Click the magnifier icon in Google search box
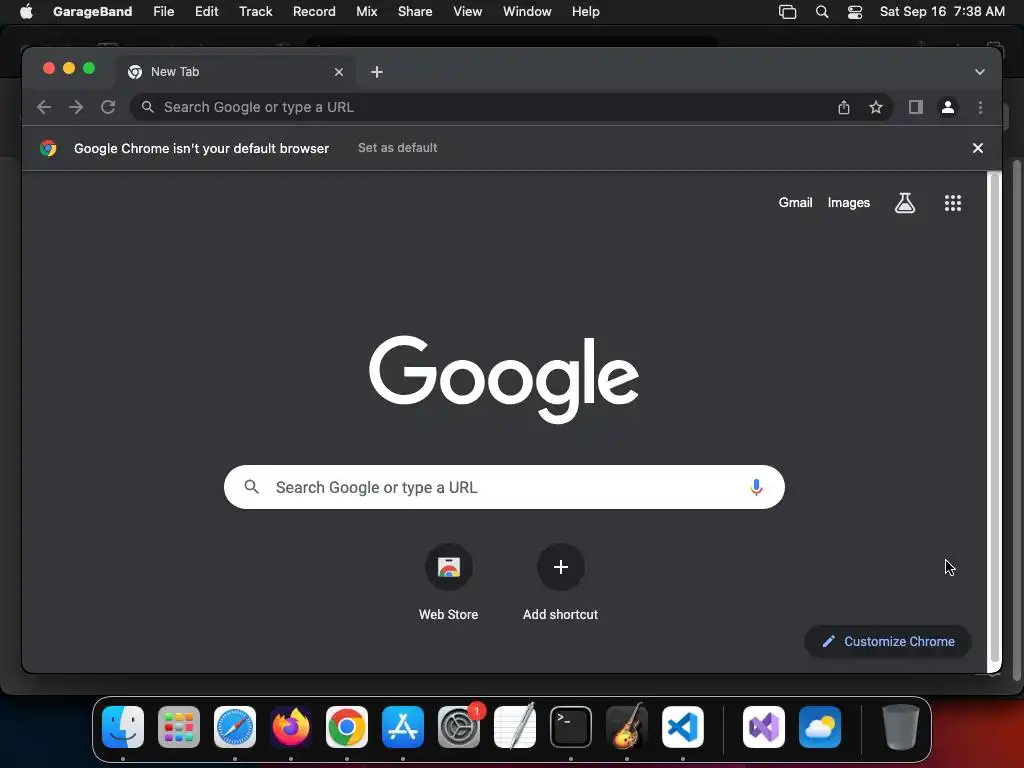 point(251,487)
